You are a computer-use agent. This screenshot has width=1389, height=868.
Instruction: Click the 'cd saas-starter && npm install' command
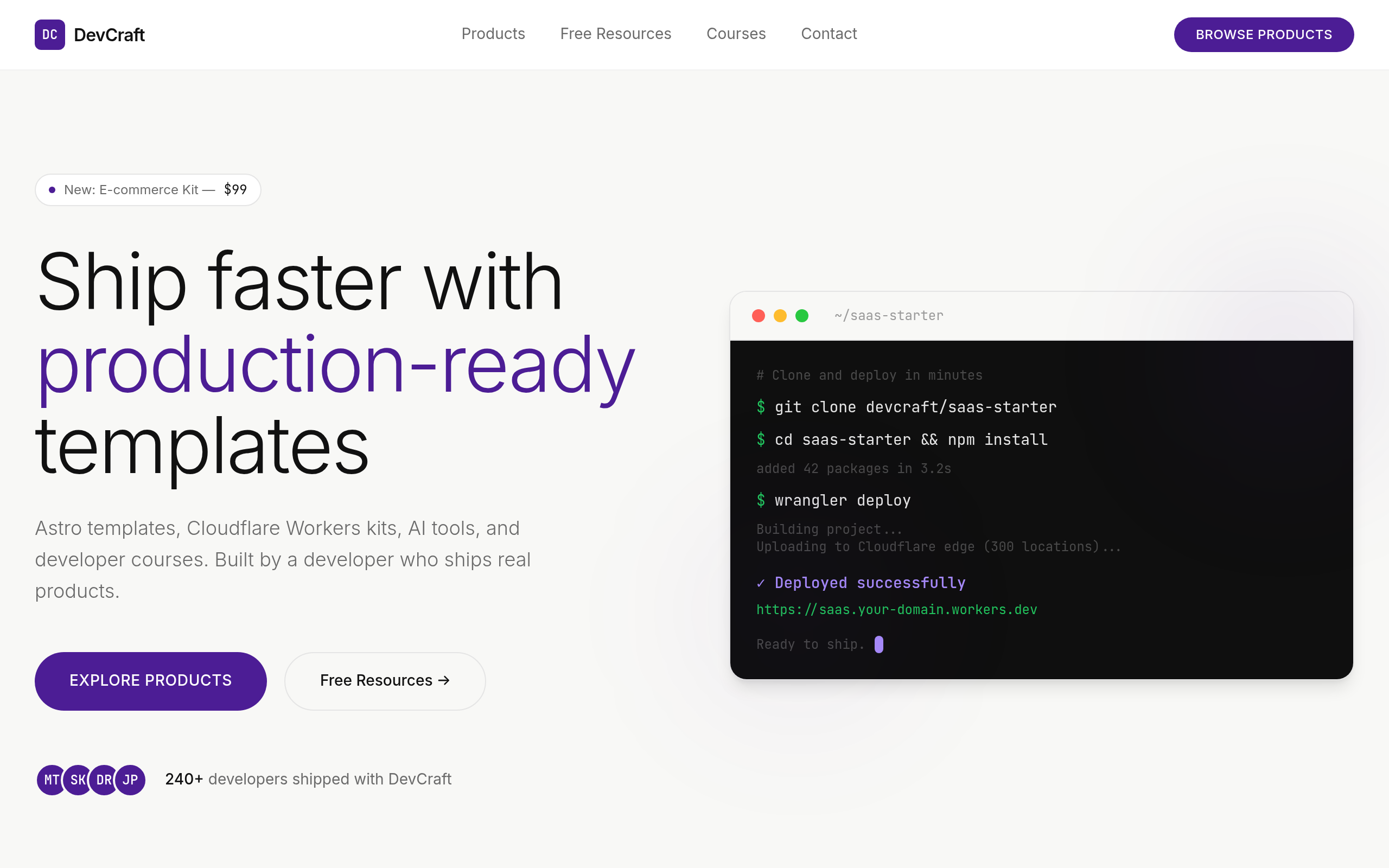tap(911, 440)
